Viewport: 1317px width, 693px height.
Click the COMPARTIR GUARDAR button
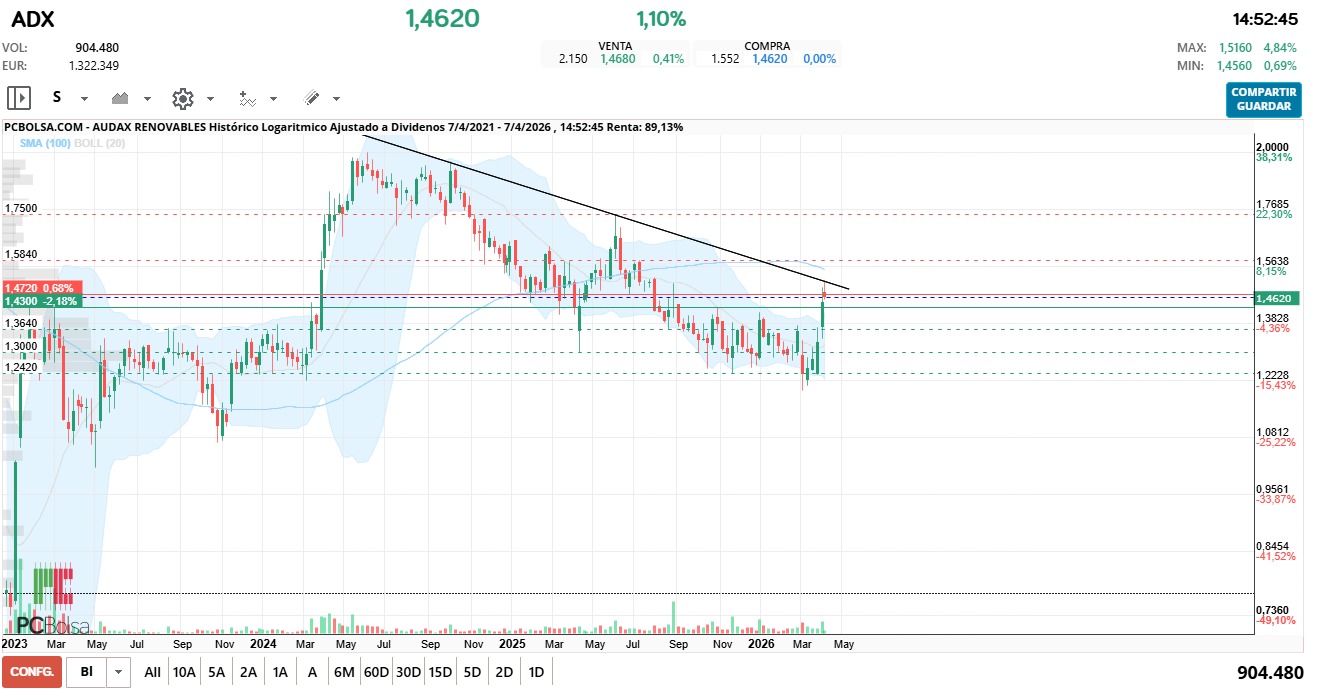1264,99
